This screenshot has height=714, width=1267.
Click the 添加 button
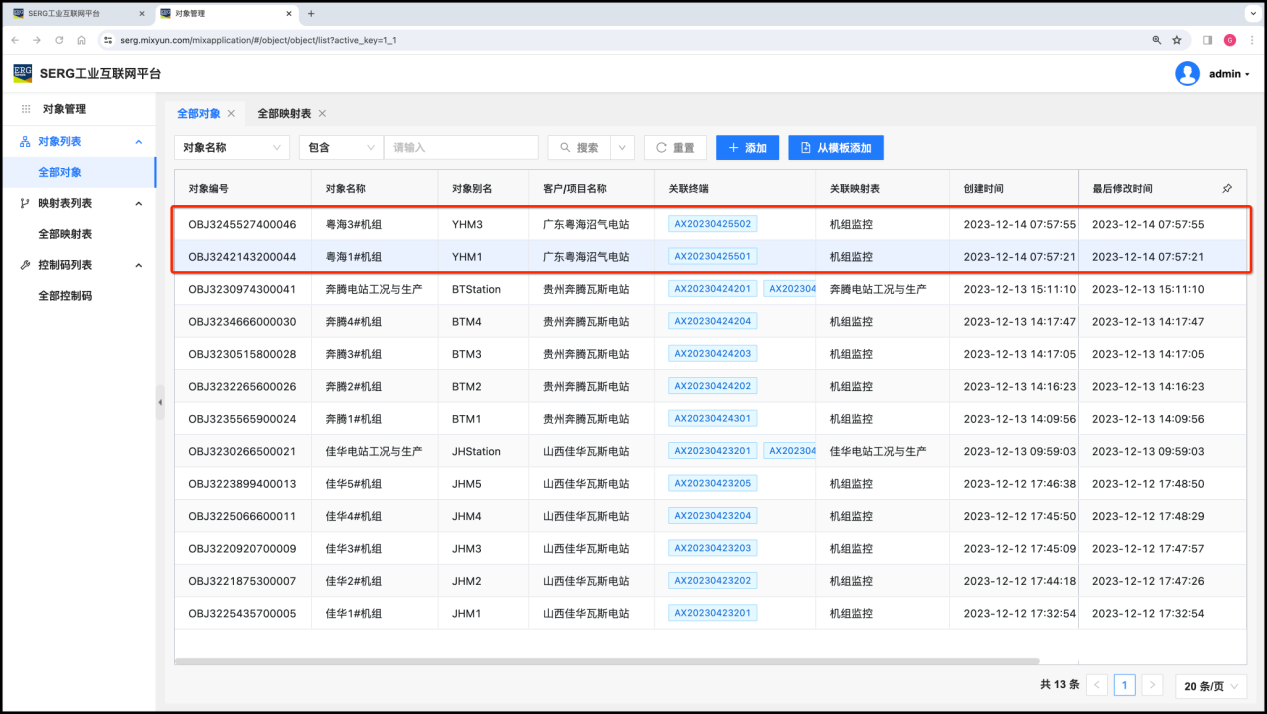[746, 148]
